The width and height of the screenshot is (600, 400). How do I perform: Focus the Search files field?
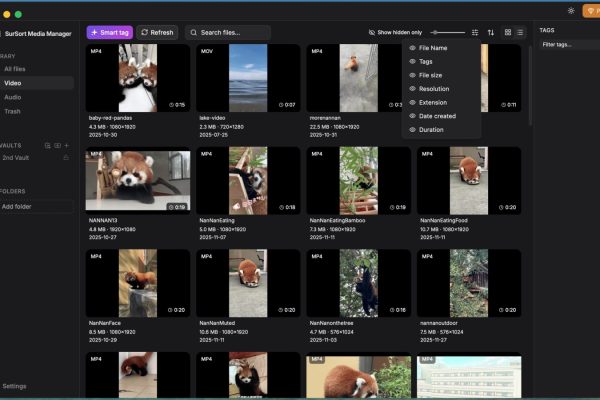coord(228,33)
